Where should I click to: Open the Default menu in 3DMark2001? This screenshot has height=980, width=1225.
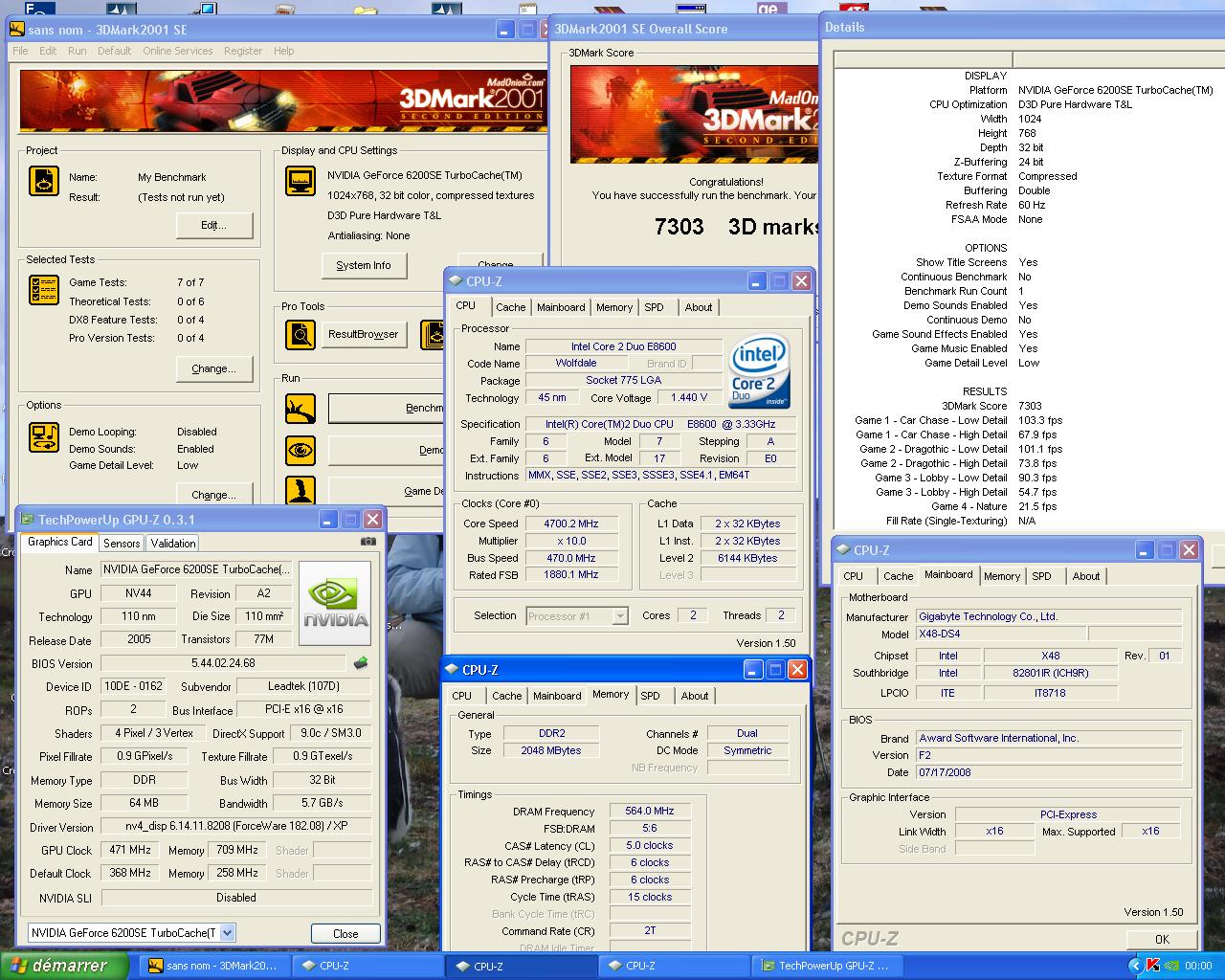click(114, 51)
